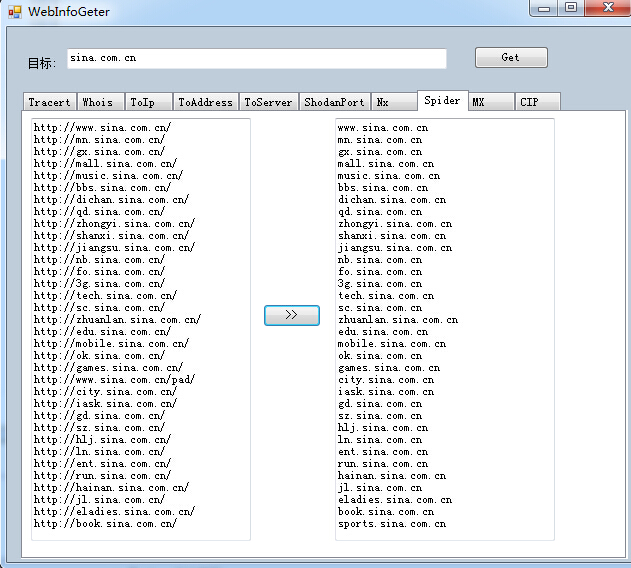This screenshot has height=568, width=631.
Task: Select domain eladies.sina.com.cn in right list
Action: pyautogui.click(x=395, y=500)
